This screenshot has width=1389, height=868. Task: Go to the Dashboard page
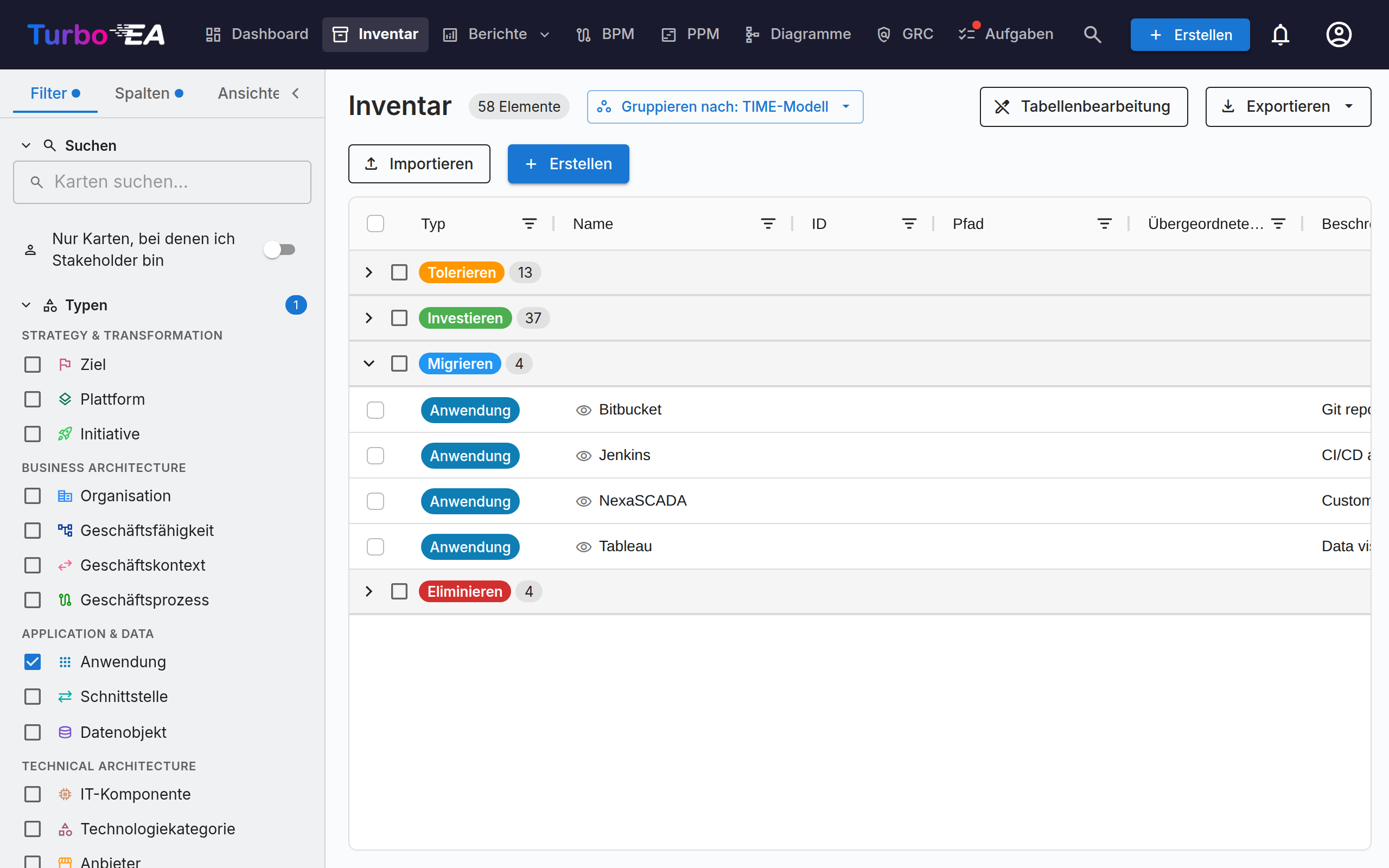[x=257, y=34]
